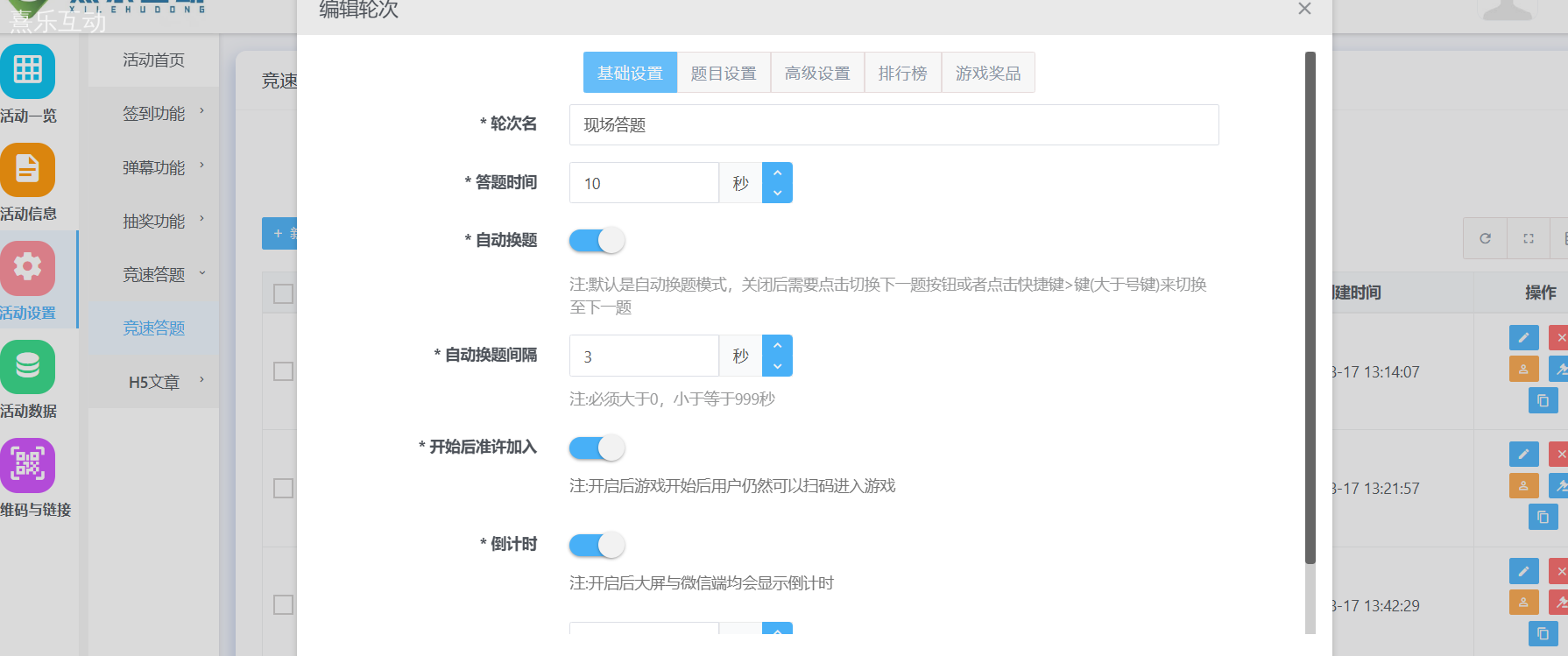
Task: Open the 活动设置 gear icon
Action: [x=27, y=268]
